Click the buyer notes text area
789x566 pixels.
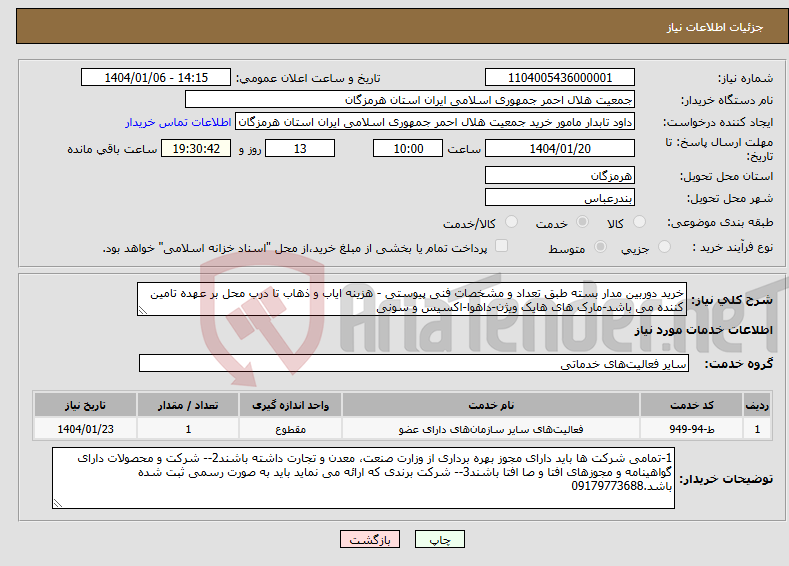pos(363,478)
